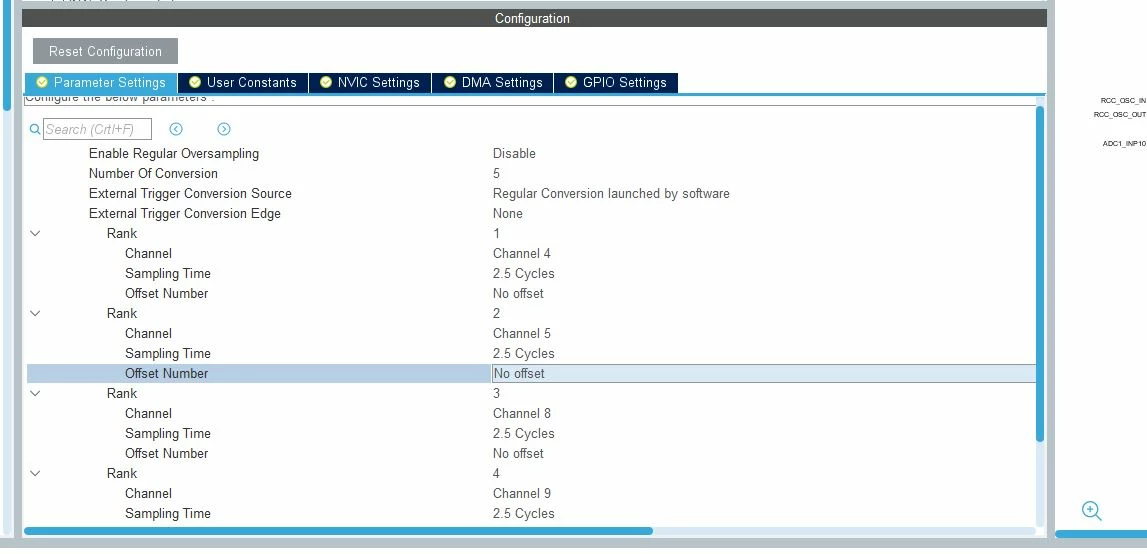
Task: Go to next search result arrow
Action: (224, 129)
